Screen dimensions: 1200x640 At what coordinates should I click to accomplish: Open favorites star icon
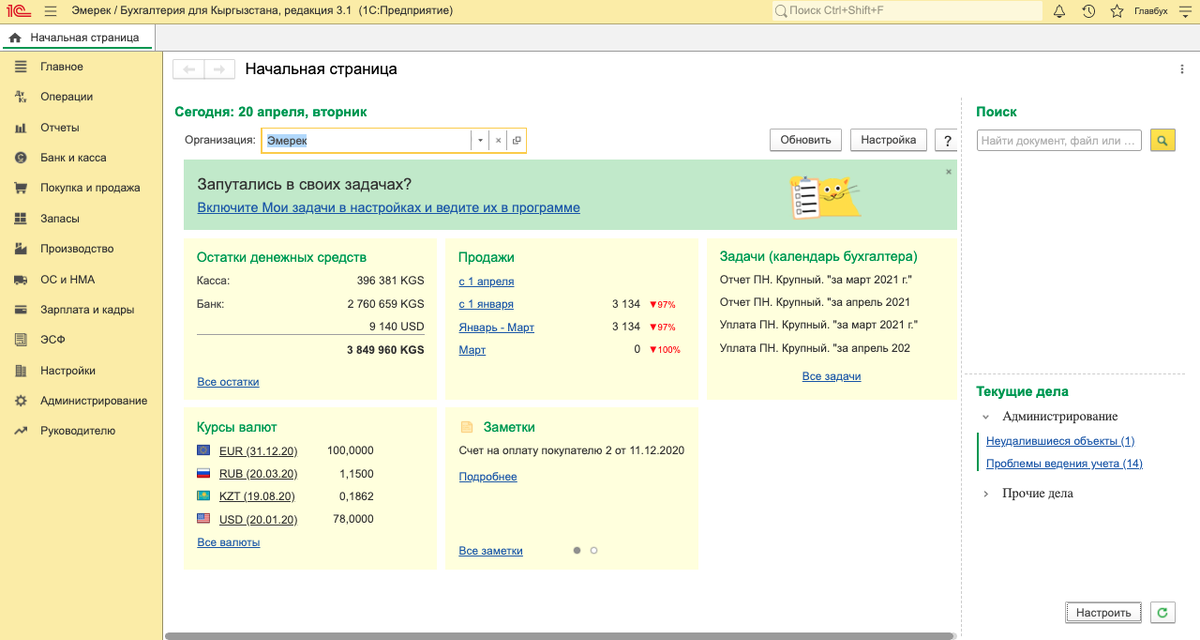pos(1117,11)
